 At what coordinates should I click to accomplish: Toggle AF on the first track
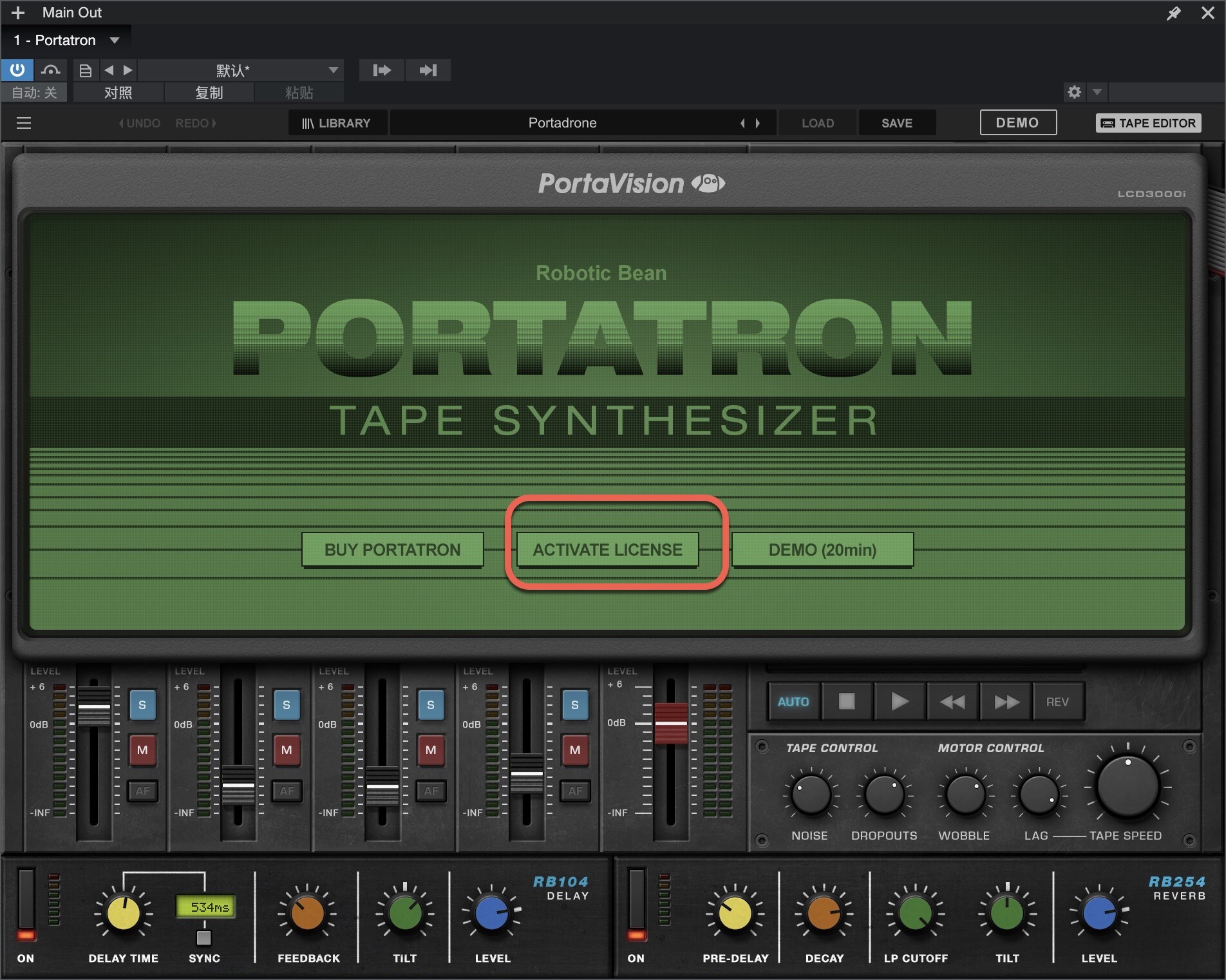coord(142,791)
